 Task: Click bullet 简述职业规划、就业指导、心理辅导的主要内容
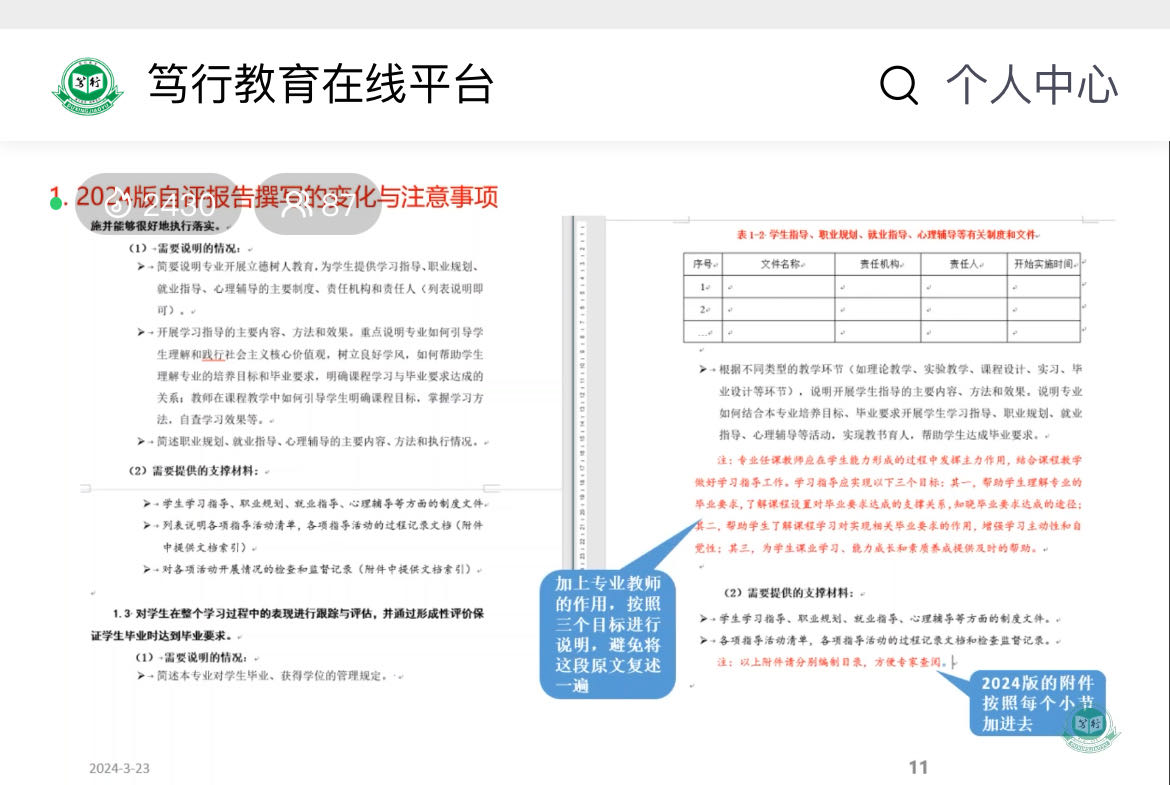point(312,442)
